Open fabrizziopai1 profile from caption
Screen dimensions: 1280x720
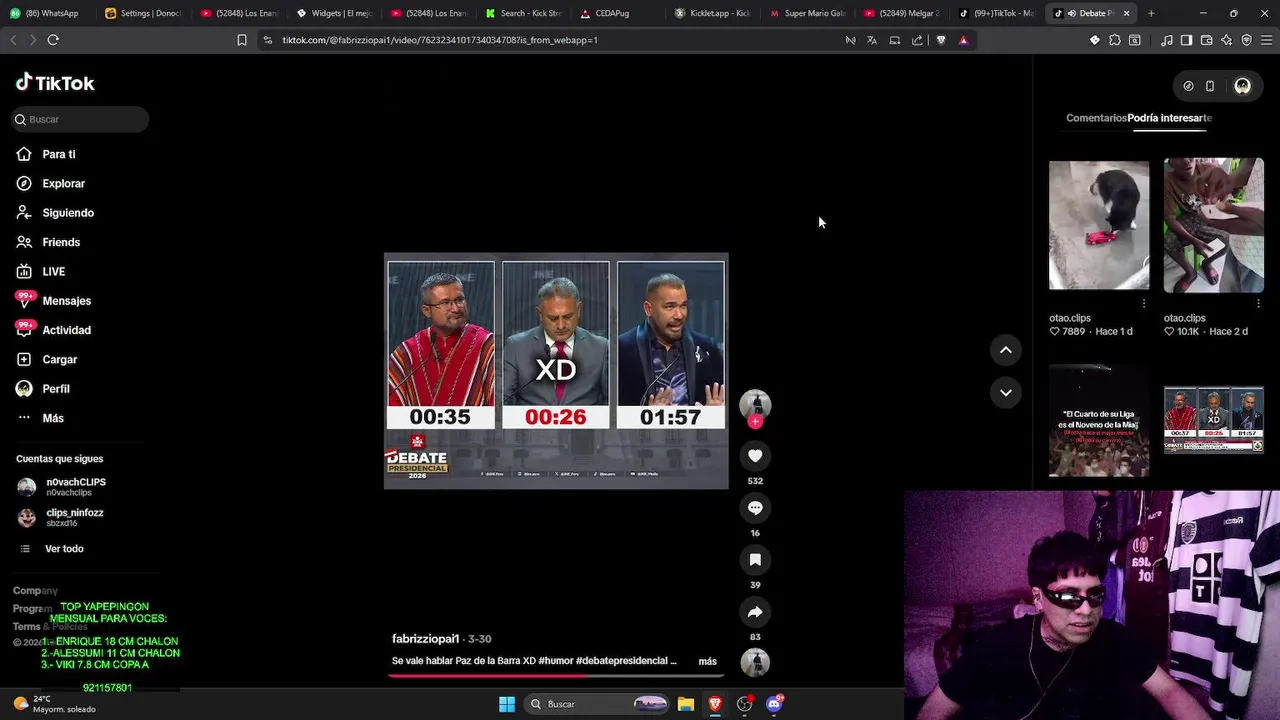[x=425, y=639]
